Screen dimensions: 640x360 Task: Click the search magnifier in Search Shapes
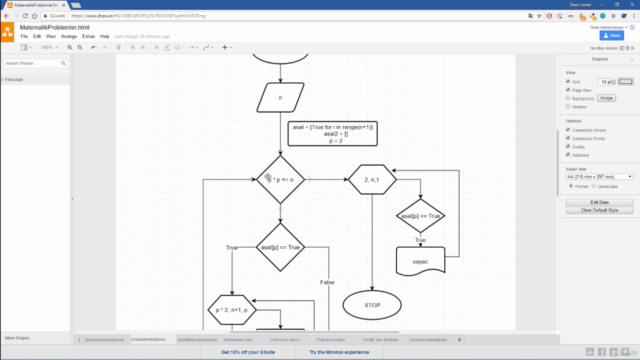click(63, 63)
